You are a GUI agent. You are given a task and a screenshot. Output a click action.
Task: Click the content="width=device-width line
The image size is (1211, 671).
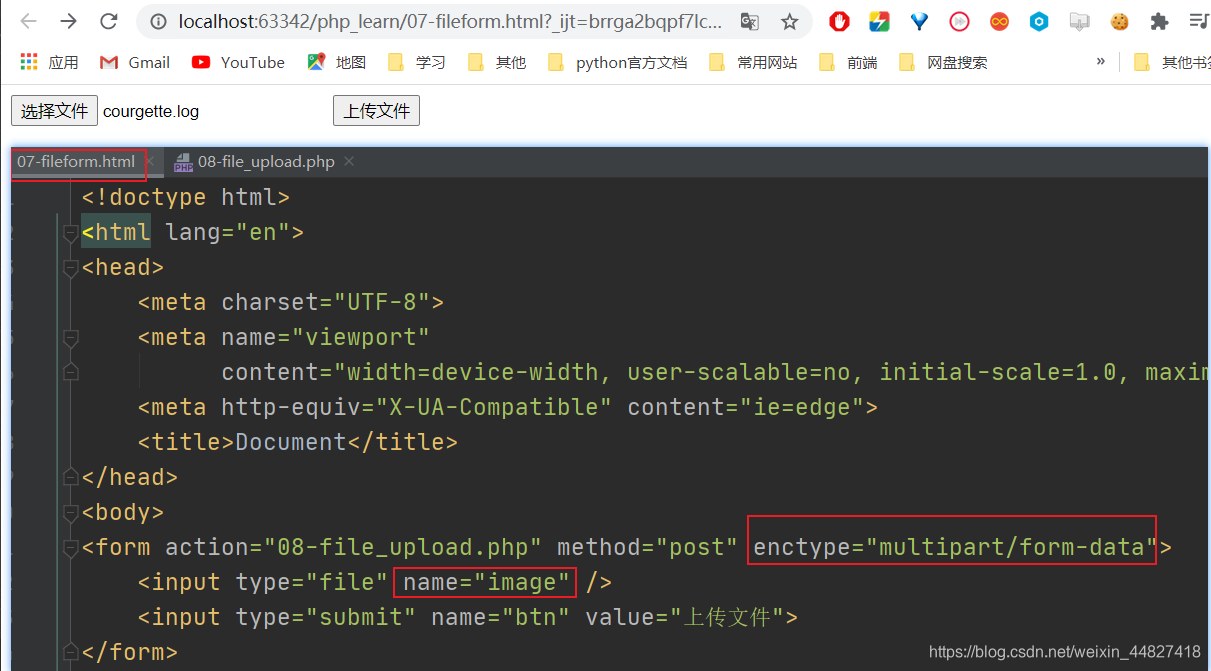(715, 372)
